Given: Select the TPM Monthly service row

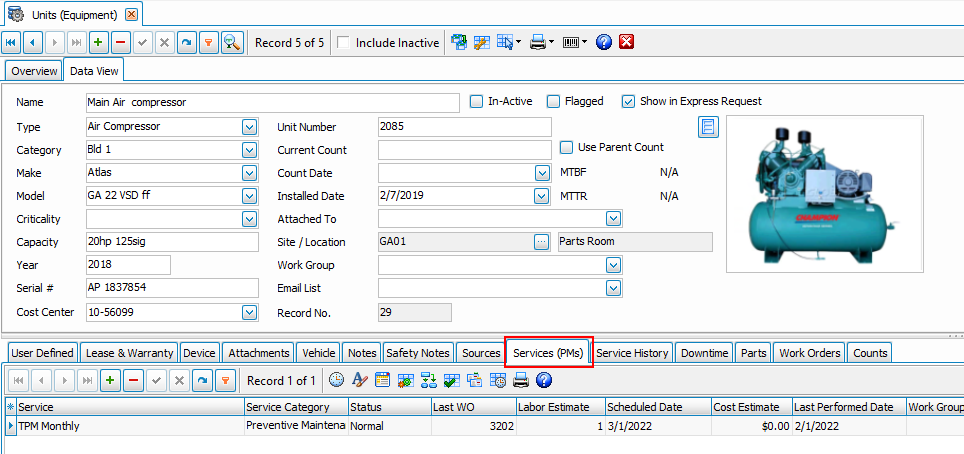Looking at the screenshot, I should pos(482,426).
